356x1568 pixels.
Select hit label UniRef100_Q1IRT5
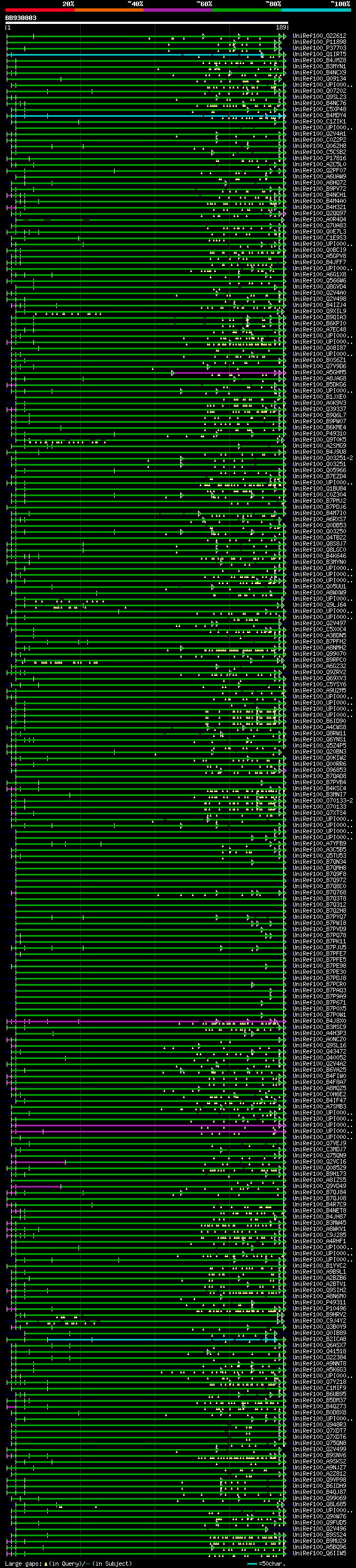[x=319, y=54]
